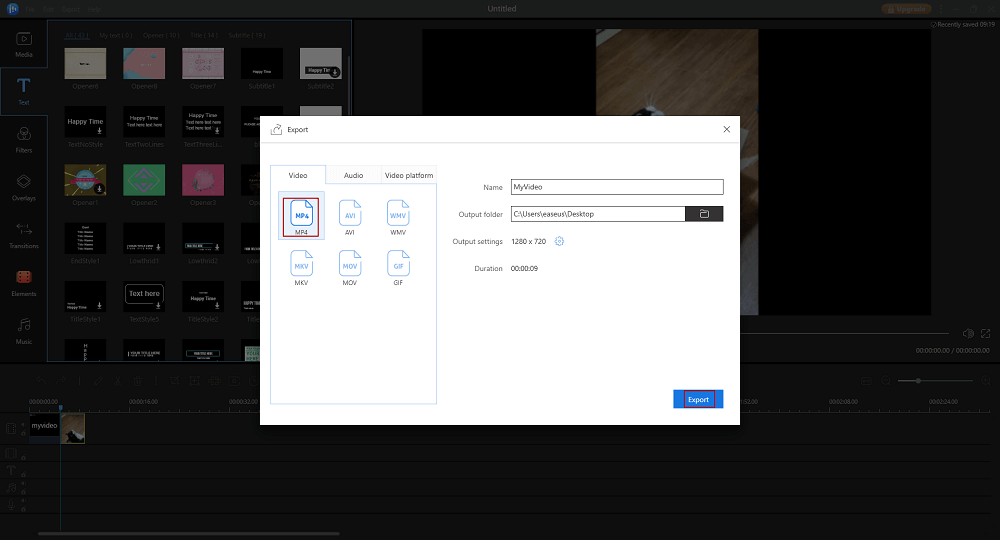Open the Filters panel in sidebar

24,137
